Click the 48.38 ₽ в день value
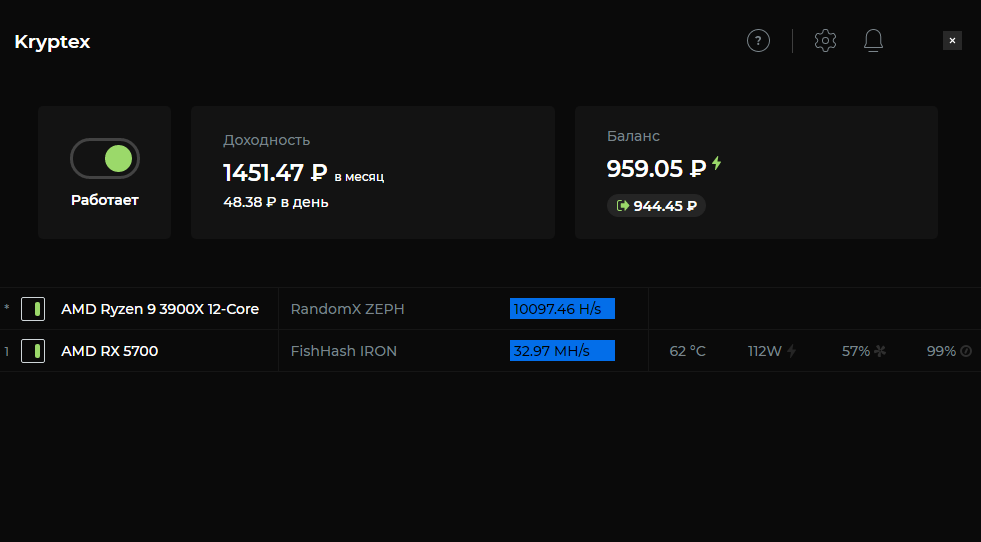The image size is (981, 542). [276, 202]
